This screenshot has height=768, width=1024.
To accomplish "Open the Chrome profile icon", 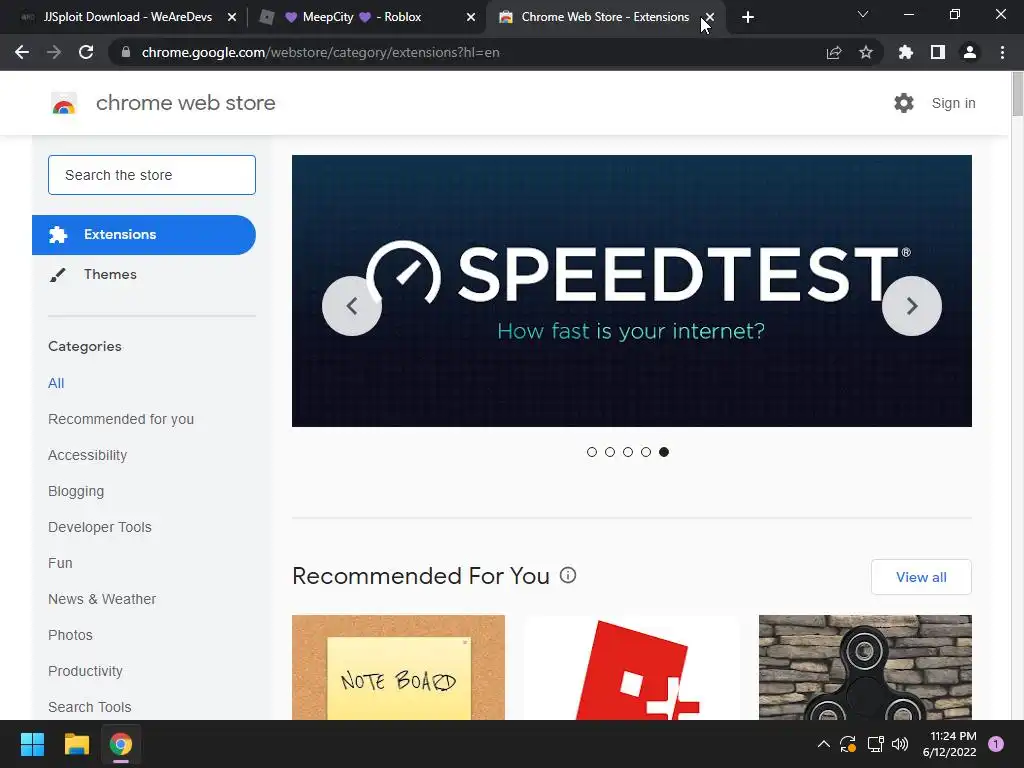I will (970, 52).
